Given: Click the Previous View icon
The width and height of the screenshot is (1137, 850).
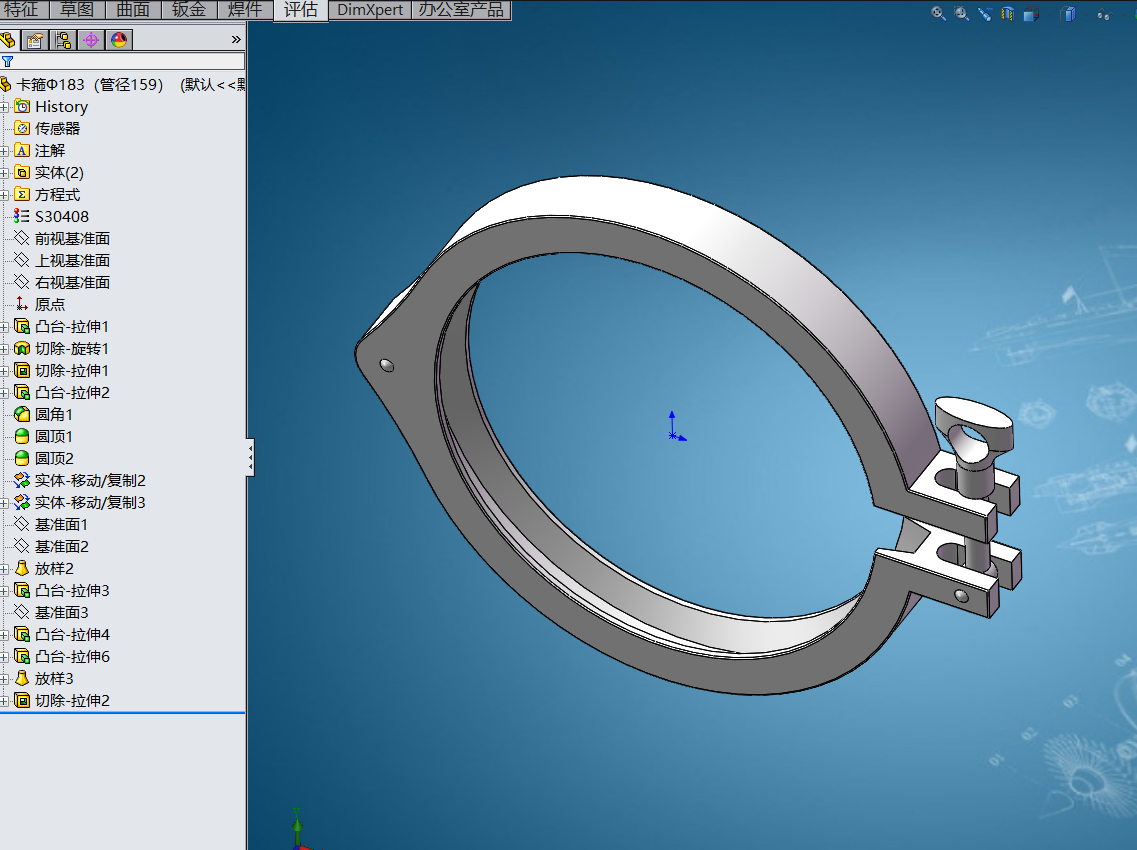Looking at the screenshot, I should (x=985, y=13).
